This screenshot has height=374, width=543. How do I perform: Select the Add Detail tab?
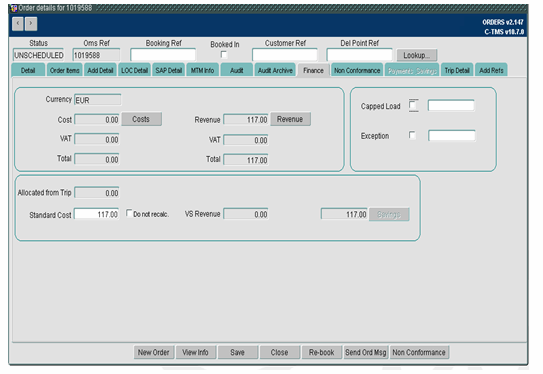click(100, 70)
